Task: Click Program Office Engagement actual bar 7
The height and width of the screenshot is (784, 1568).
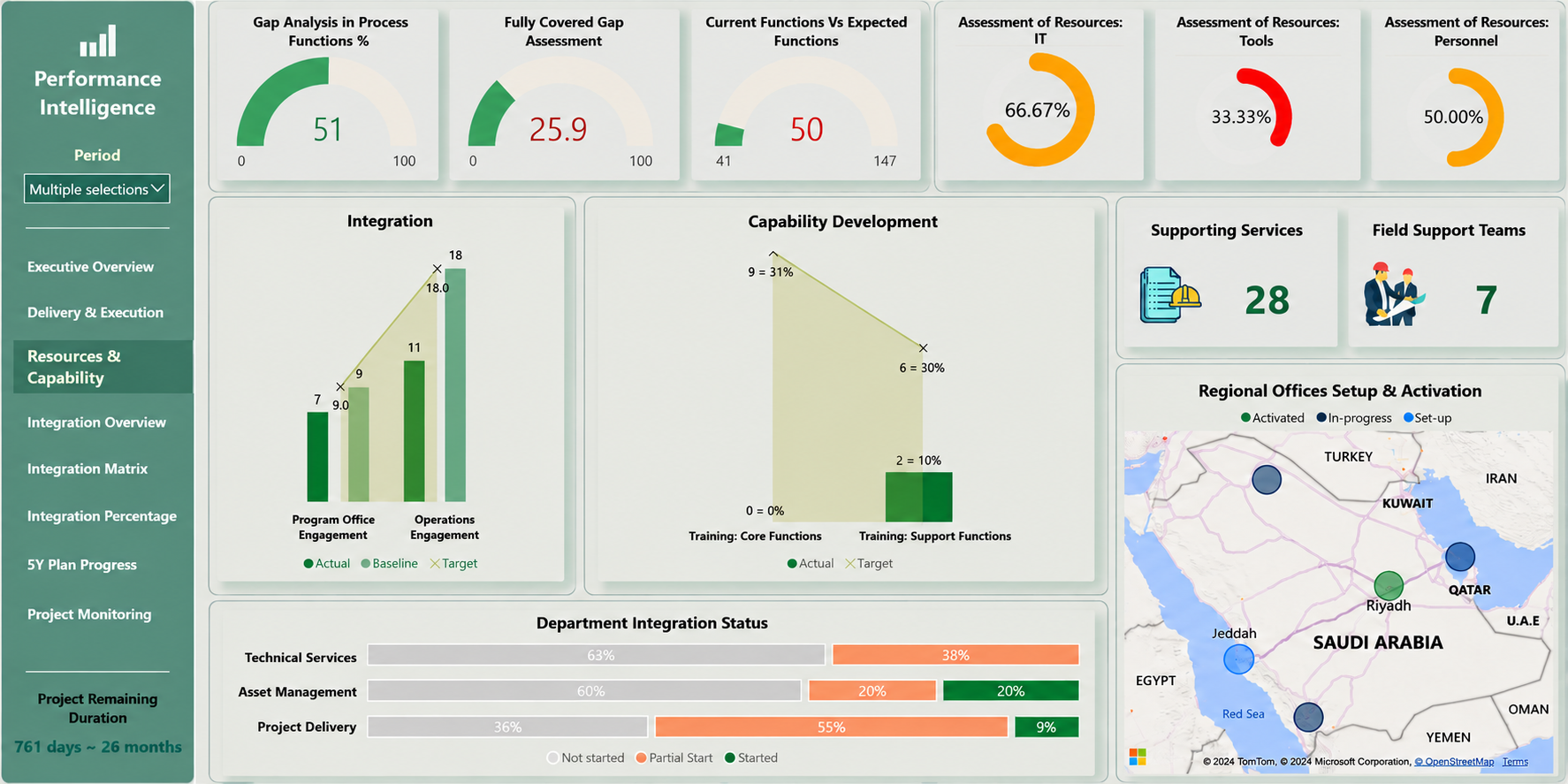Action: (x=317, y=457)
